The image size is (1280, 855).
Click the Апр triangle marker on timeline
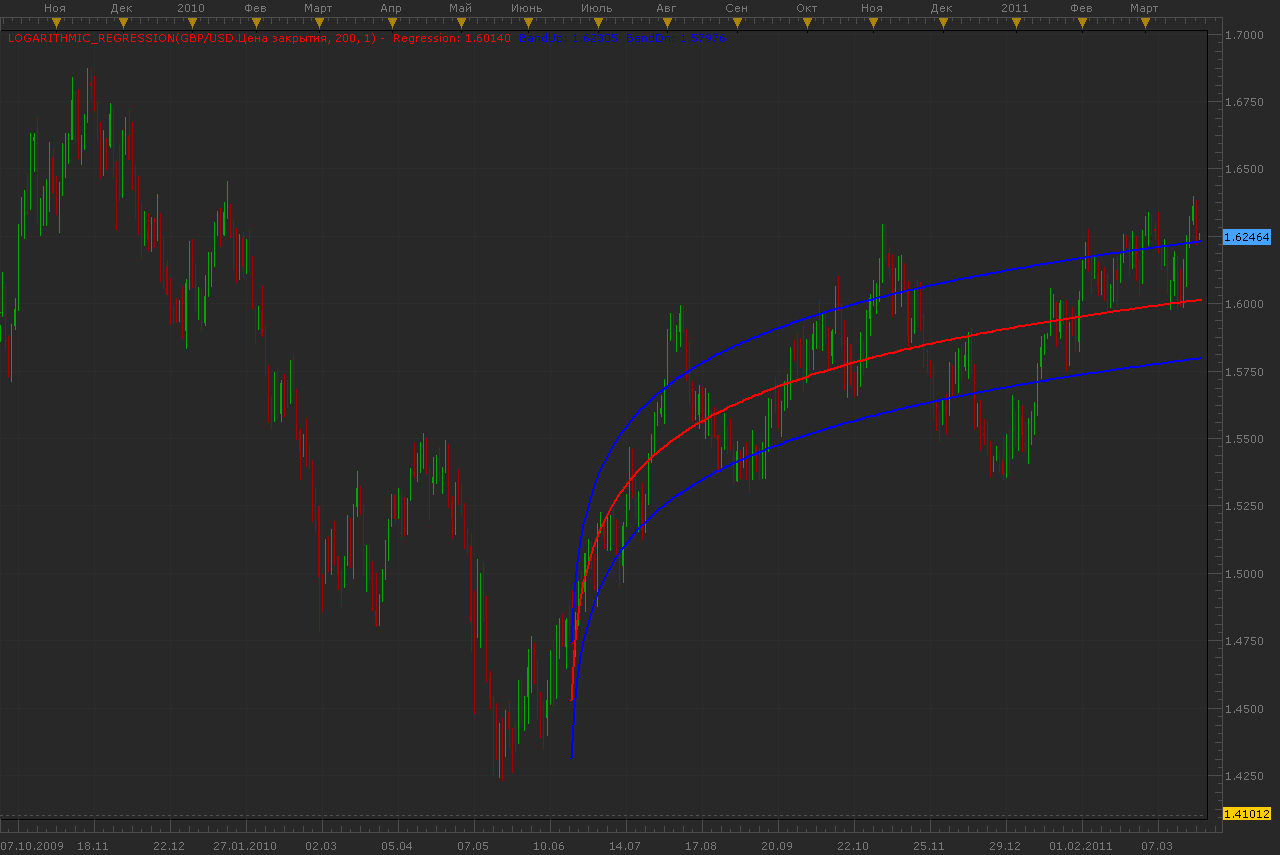point(391,21)
